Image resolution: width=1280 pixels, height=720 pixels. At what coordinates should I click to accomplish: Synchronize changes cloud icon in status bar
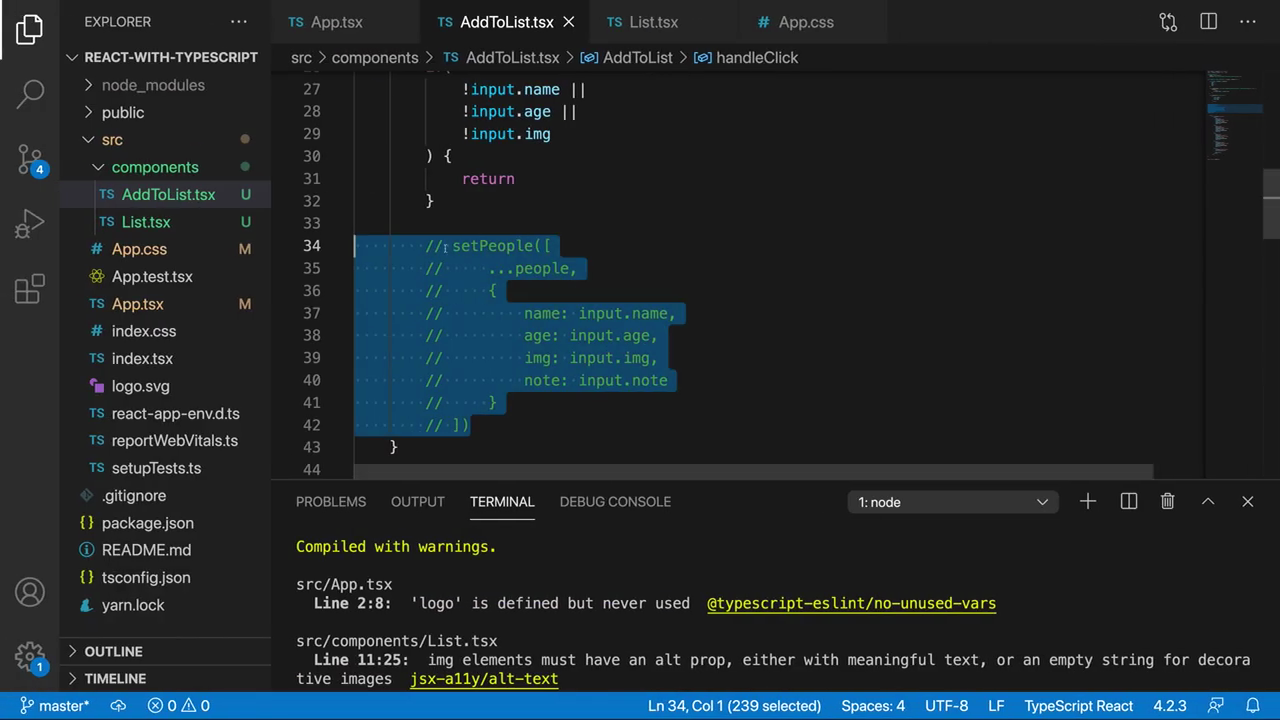[118, 706]
